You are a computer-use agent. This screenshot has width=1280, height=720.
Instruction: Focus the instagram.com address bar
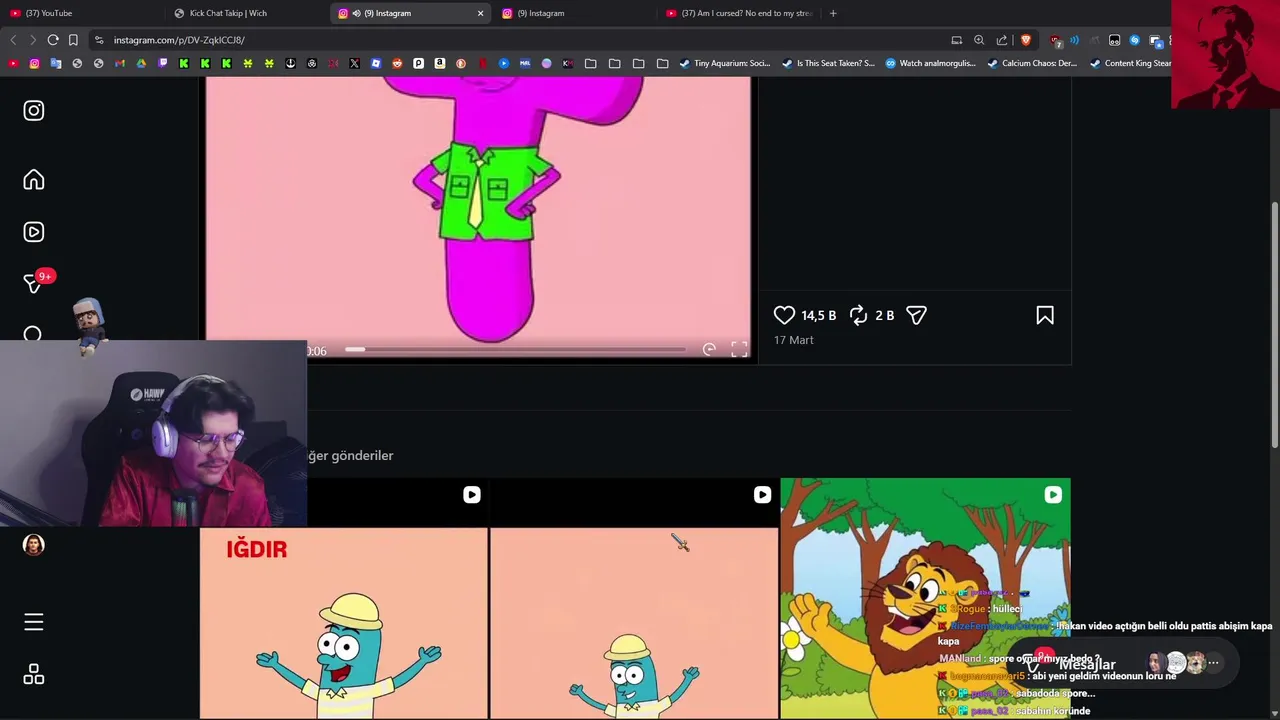click(x=520, y=40)
